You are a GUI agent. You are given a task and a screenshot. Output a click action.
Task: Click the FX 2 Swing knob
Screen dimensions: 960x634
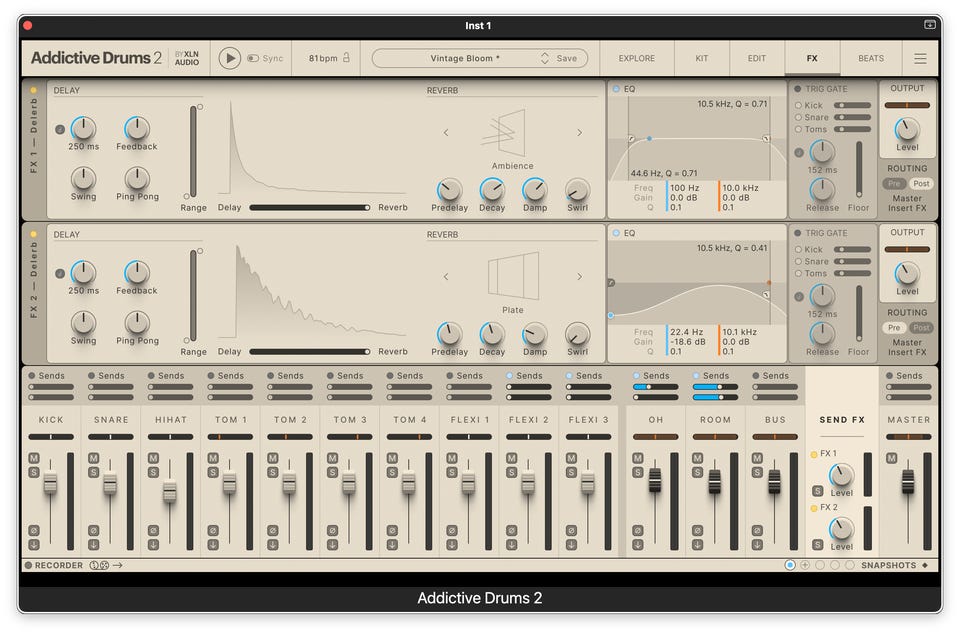[x=83, y=323]
